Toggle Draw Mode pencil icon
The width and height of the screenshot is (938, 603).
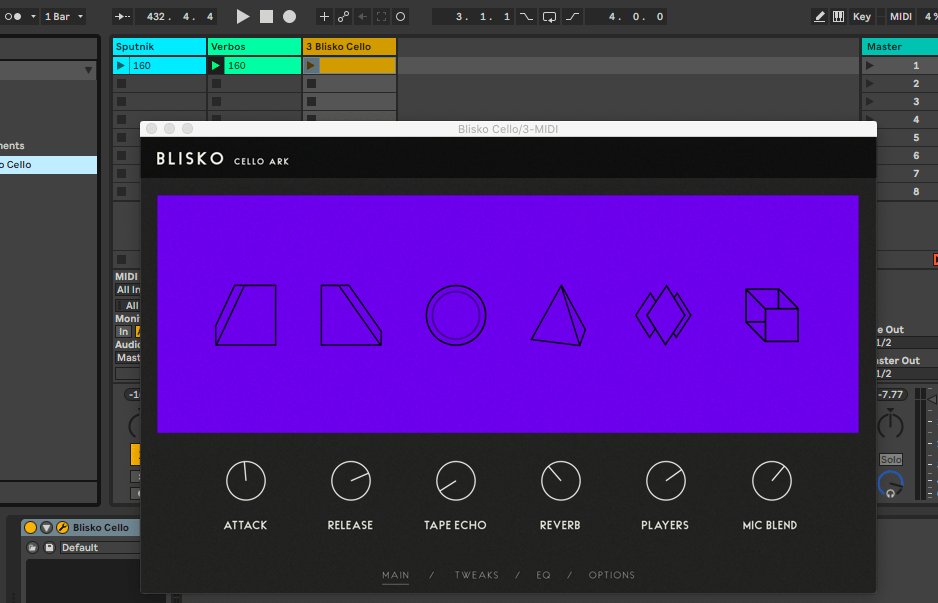(x=820, y=17)
